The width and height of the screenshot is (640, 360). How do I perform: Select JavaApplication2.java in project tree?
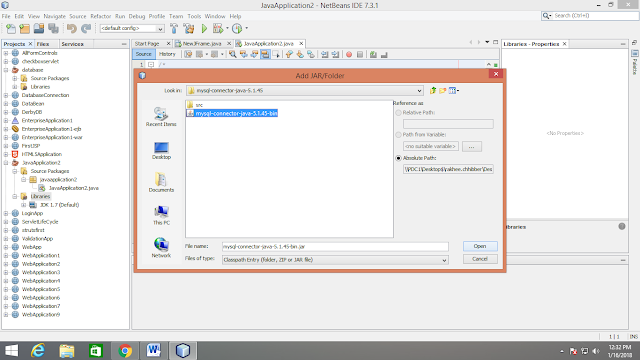pyautogui.click(x=73, y=188)
